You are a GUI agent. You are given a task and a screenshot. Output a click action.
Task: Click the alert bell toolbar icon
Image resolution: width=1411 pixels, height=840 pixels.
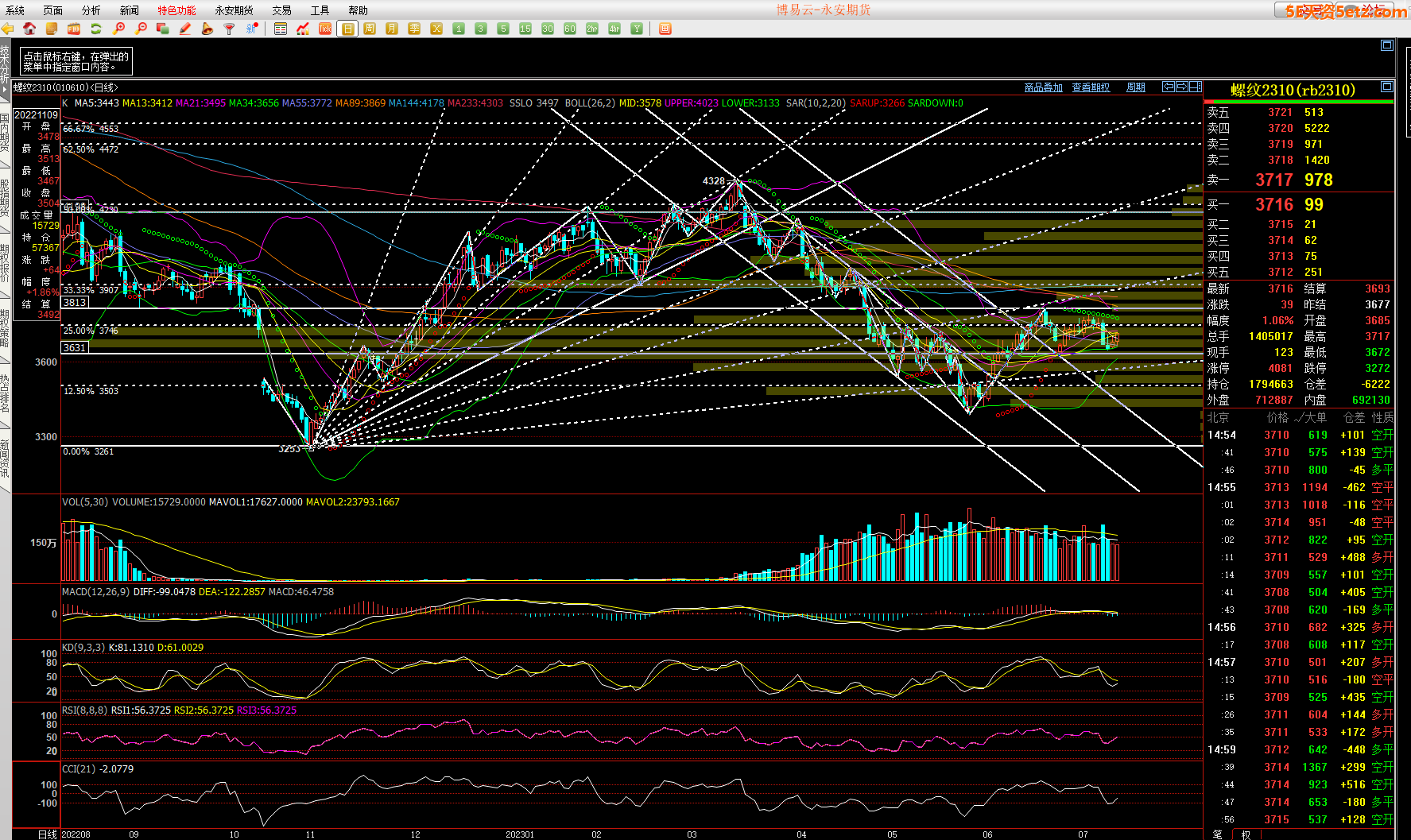coord(207,29)
